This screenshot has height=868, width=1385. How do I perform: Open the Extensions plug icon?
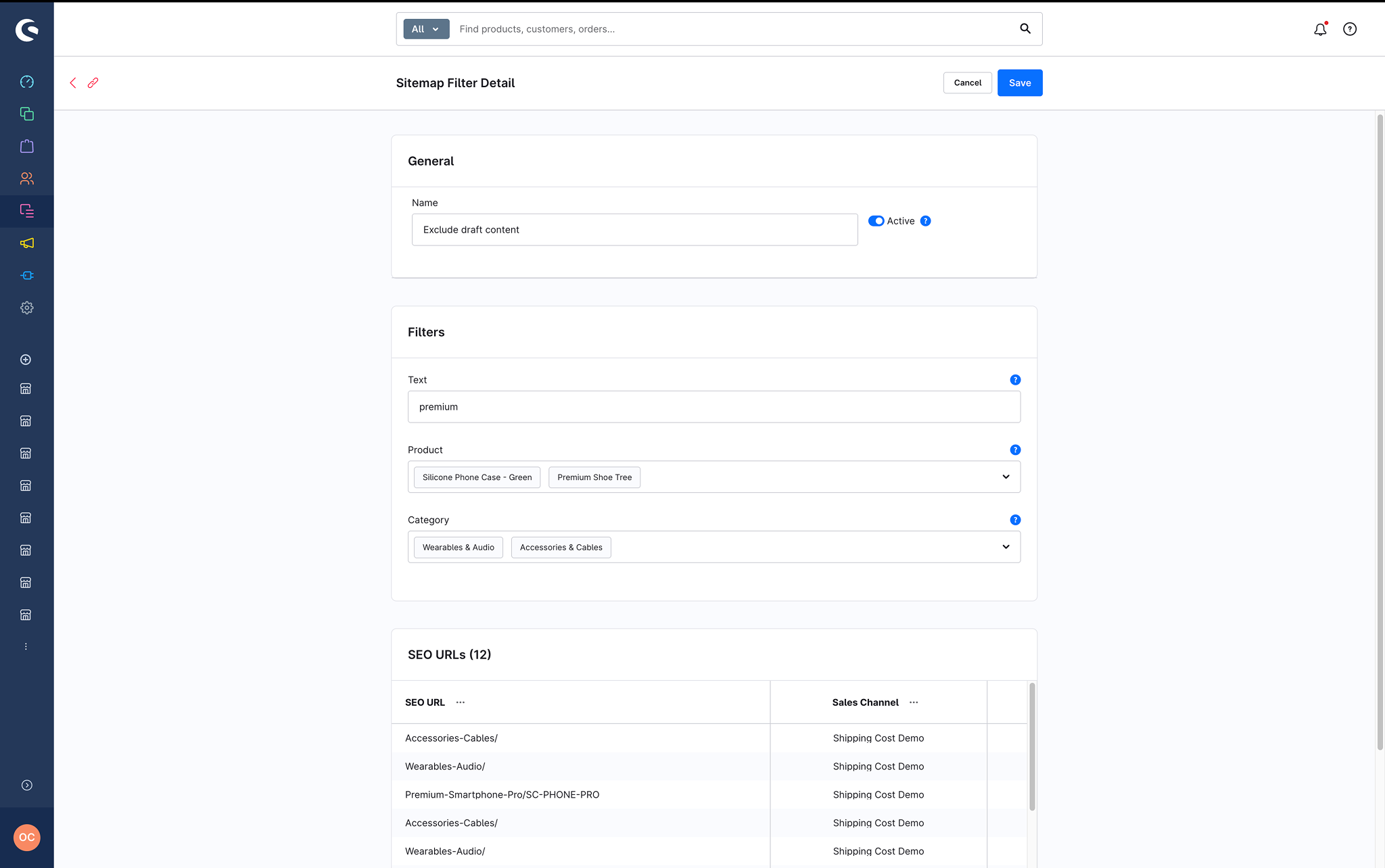click(26, 275)
